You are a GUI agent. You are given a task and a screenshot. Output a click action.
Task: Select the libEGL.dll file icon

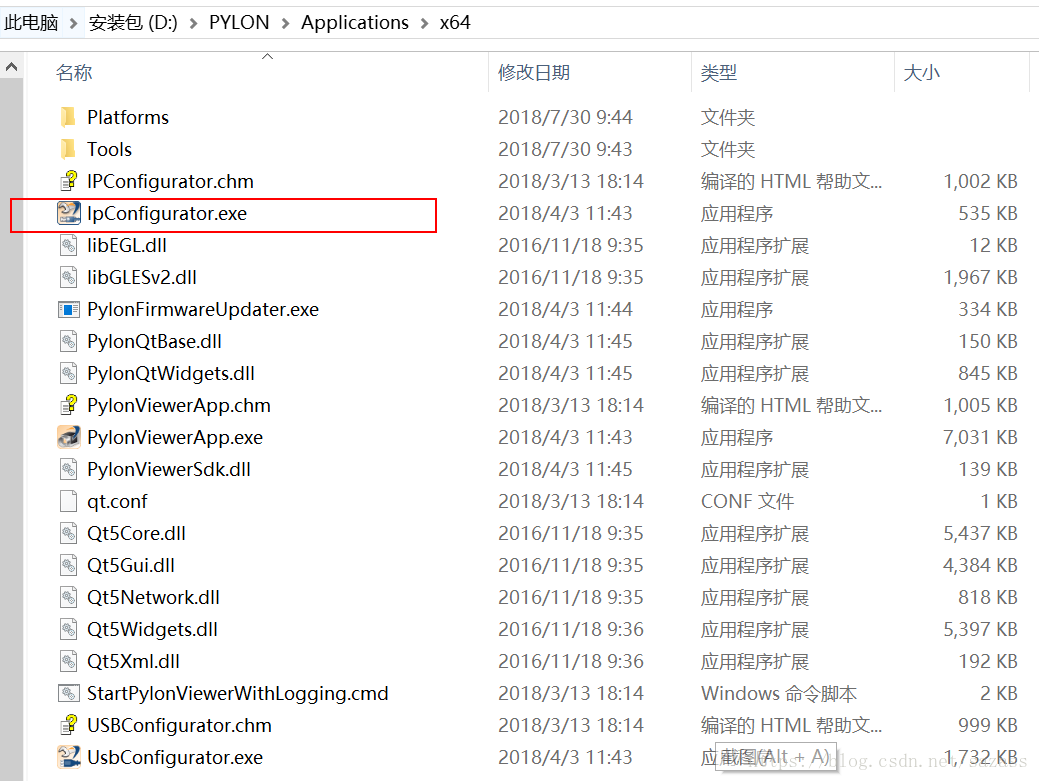coord(68,245)
